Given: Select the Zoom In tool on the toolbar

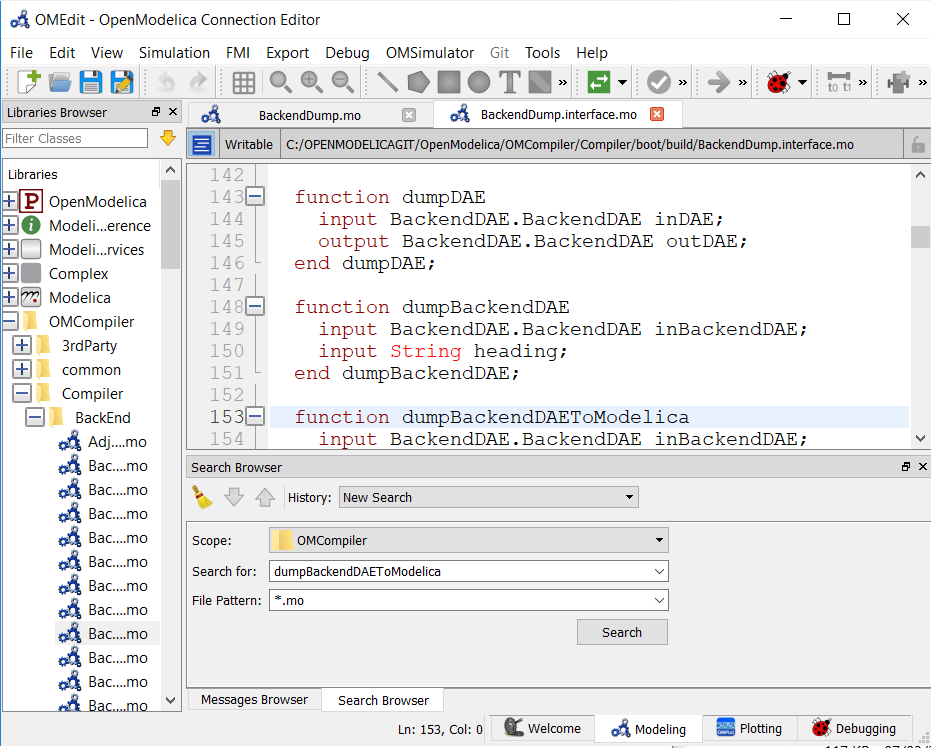Looking at the screenshot, I should [311, 82].
